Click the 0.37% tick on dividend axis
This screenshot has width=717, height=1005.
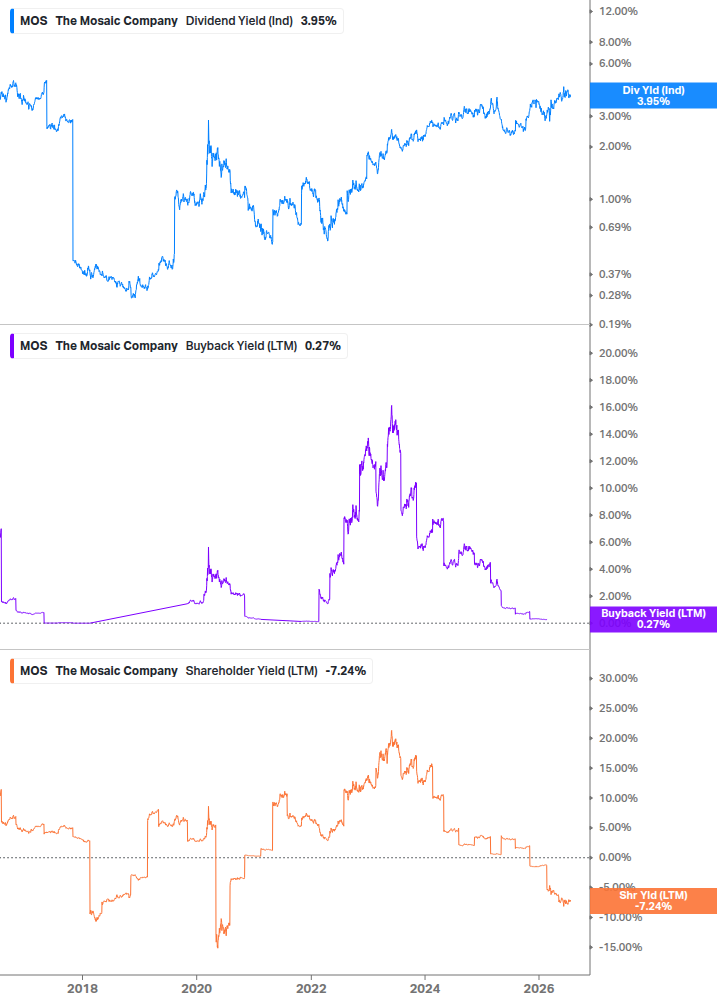[615, 274]
